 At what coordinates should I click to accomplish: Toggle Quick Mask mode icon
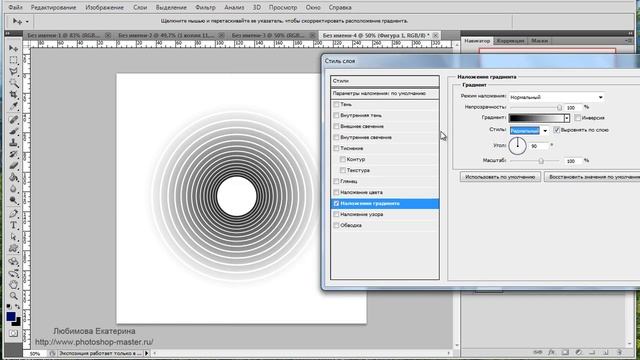click(x=13, y=333)
